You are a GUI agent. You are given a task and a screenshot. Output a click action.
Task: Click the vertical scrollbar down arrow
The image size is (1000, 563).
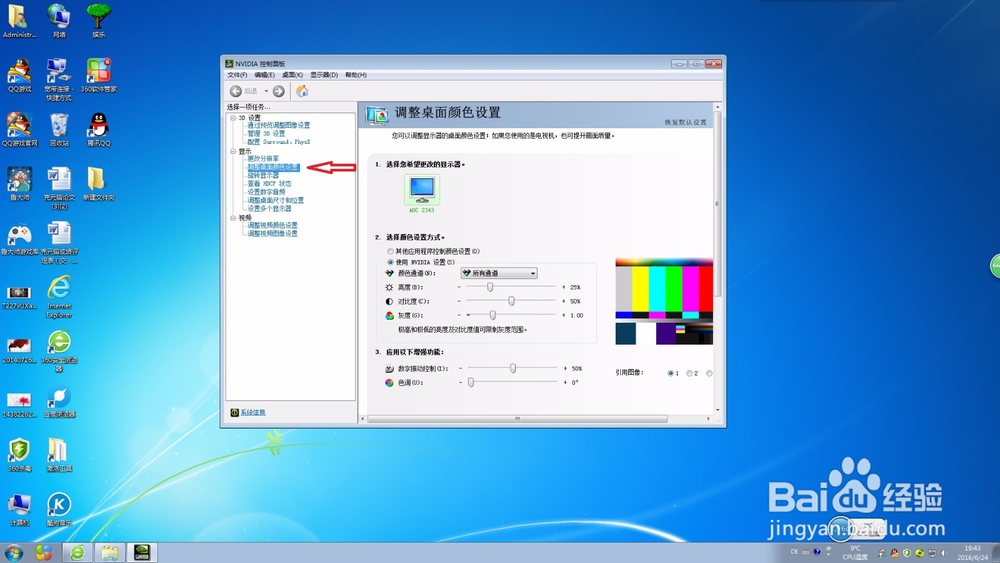point(717,410)
